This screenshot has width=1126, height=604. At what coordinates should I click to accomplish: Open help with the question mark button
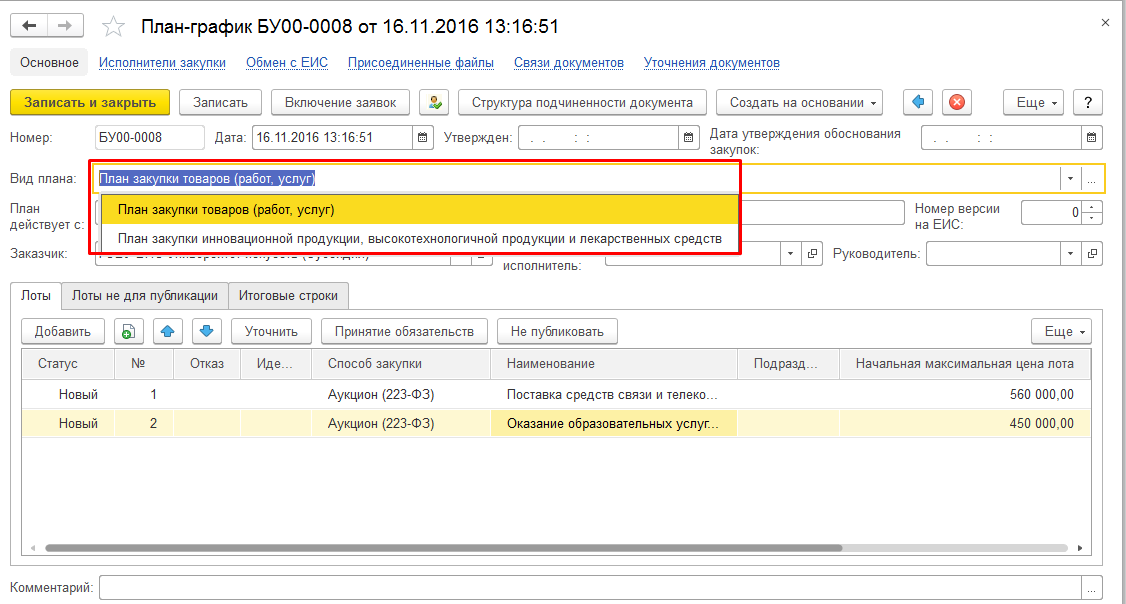[x=1087, y=103]
